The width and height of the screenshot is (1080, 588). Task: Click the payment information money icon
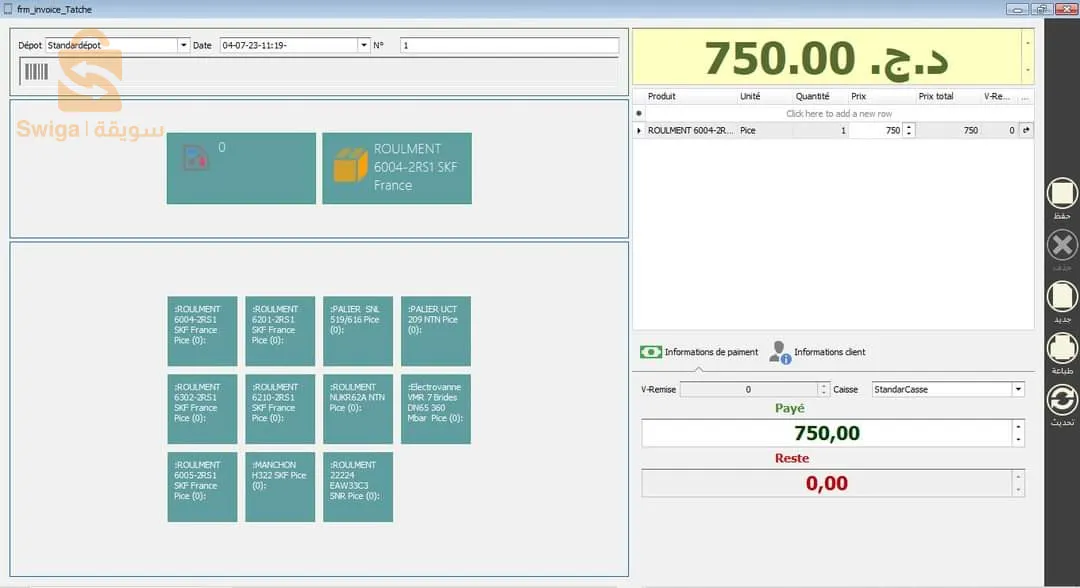pyautogui.click(x=650, y=352)
